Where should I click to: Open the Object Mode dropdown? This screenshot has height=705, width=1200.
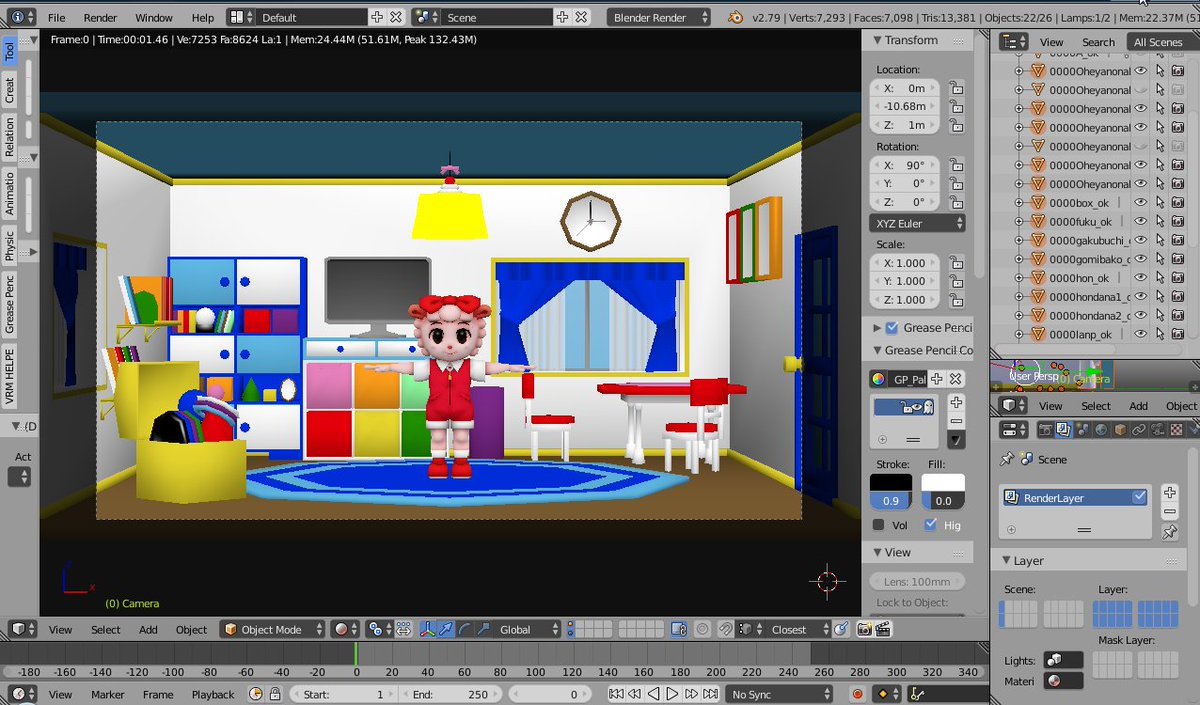(273, 629)
